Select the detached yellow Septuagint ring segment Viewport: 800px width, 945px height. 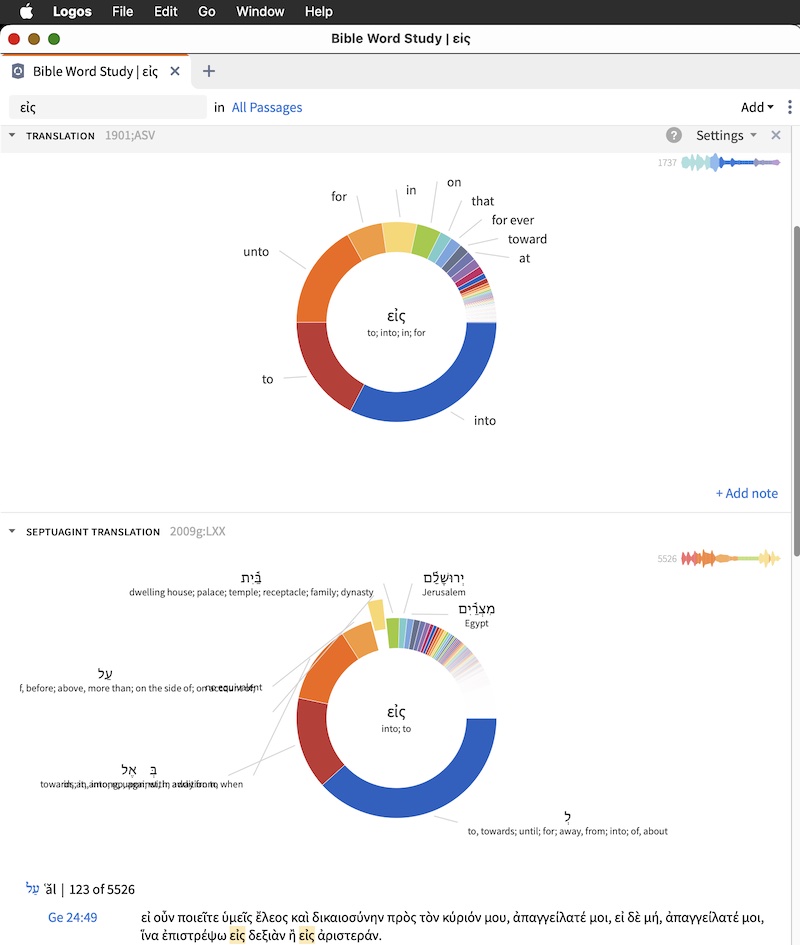coord(377,615)
